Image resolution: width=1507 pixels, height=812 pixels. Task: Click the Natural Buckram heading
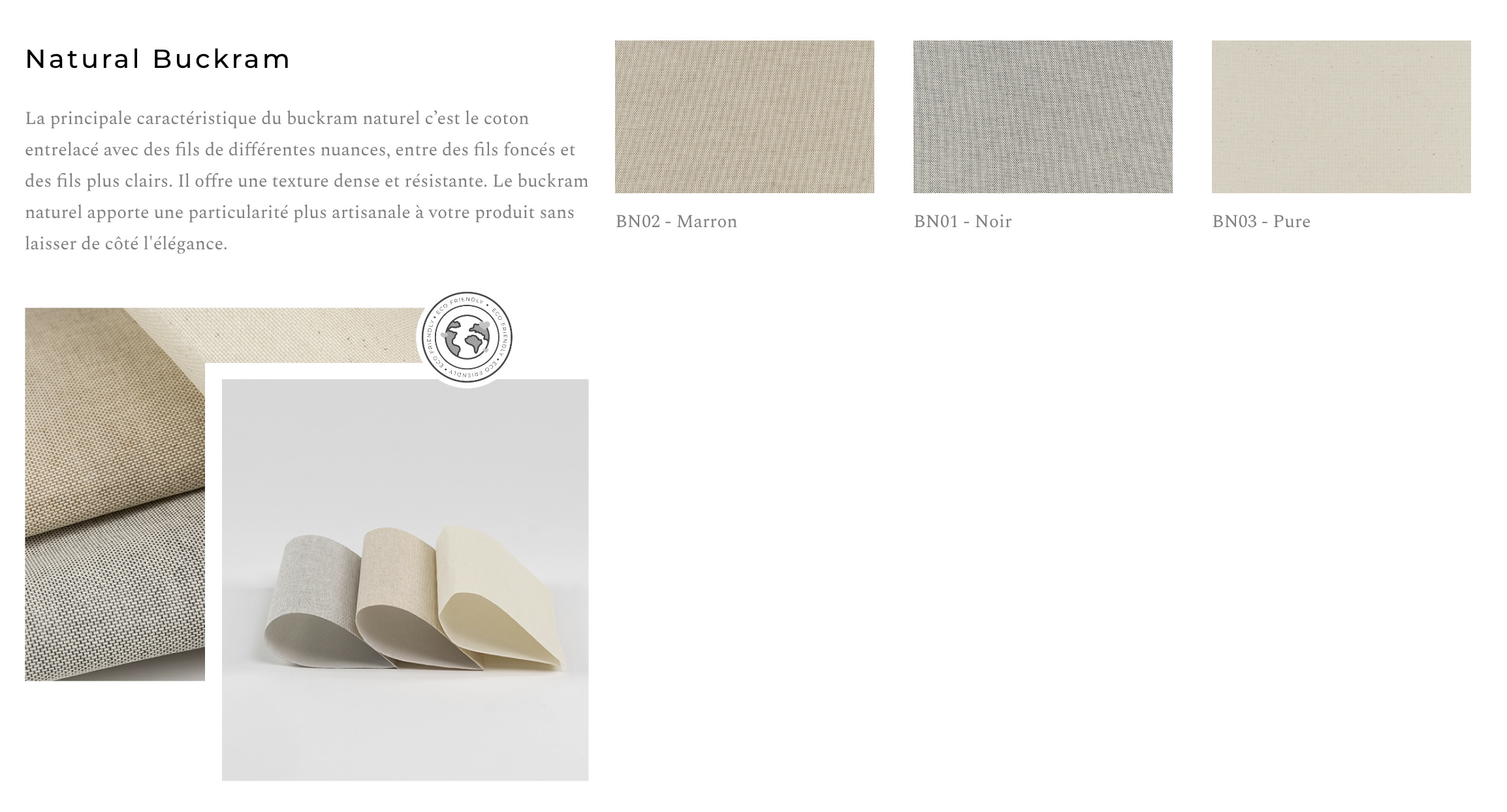(x=157, y=59)
